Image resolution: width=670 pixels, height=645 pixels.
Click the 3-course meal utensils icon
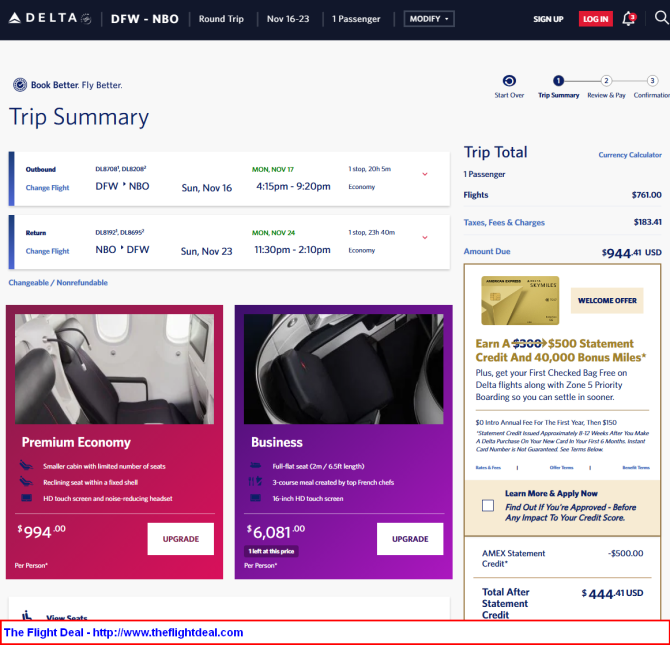tap(255, 482)
